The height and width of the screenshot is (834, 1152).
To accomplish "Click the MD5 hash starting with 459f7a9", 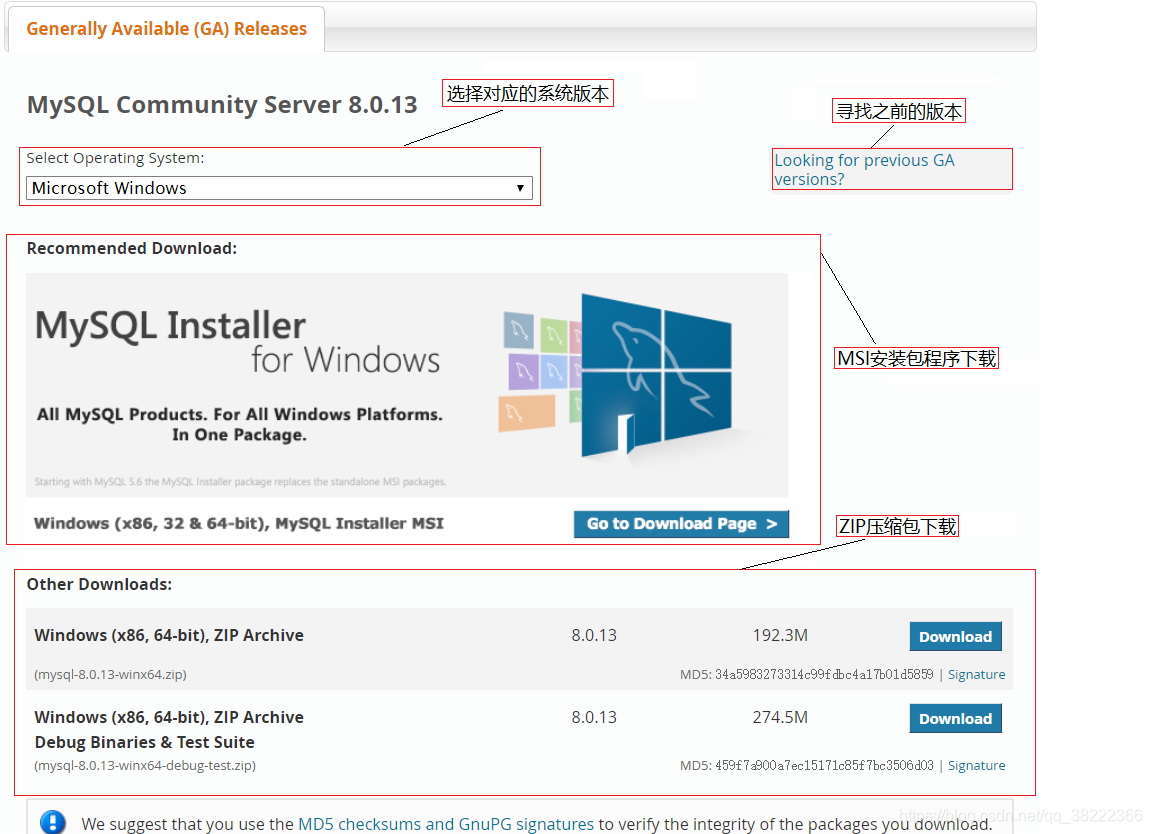I will (x=824, y=766).
